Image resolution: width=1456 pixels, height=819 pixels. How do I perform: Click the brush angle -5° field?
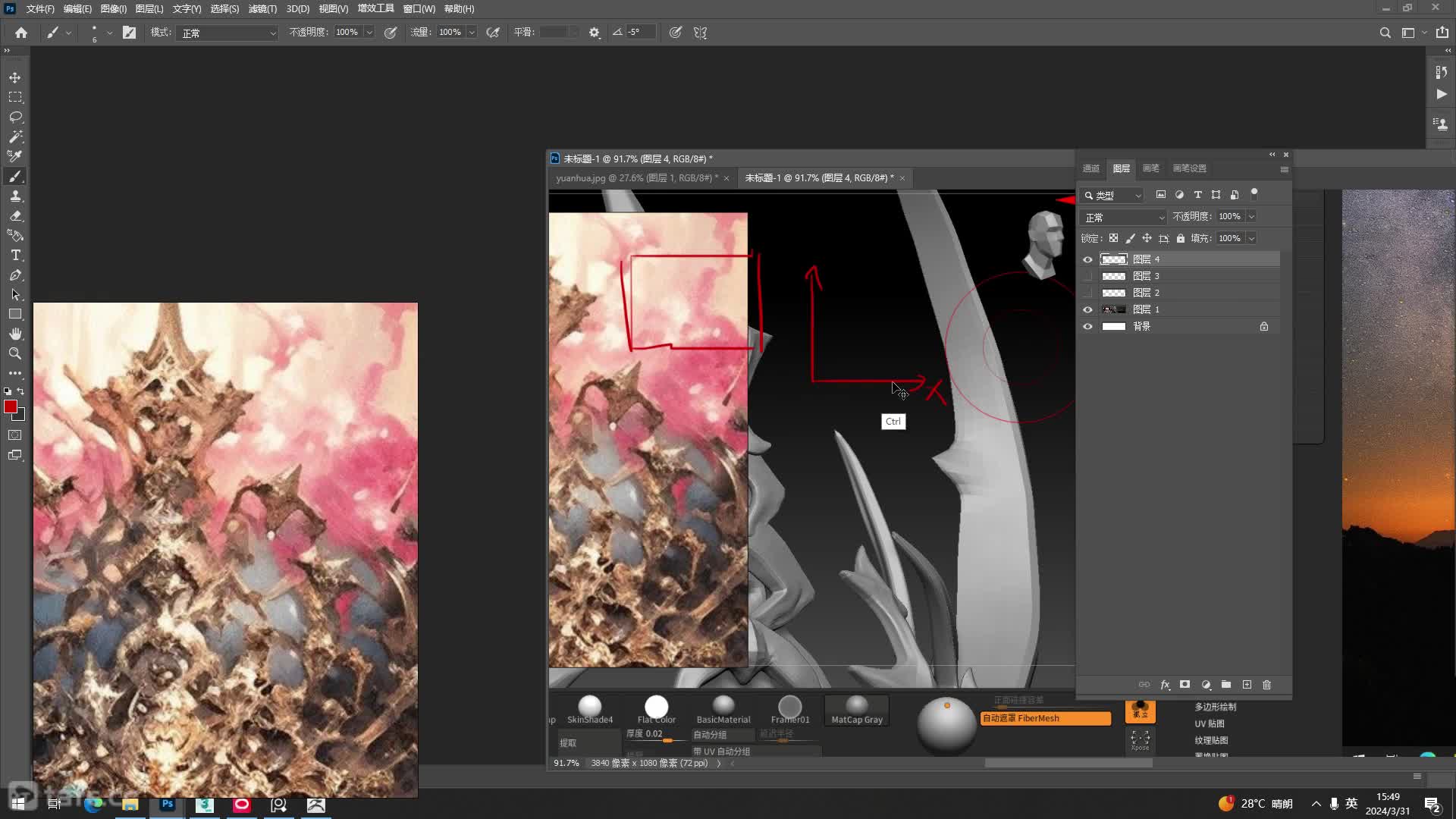pos(640,32)
